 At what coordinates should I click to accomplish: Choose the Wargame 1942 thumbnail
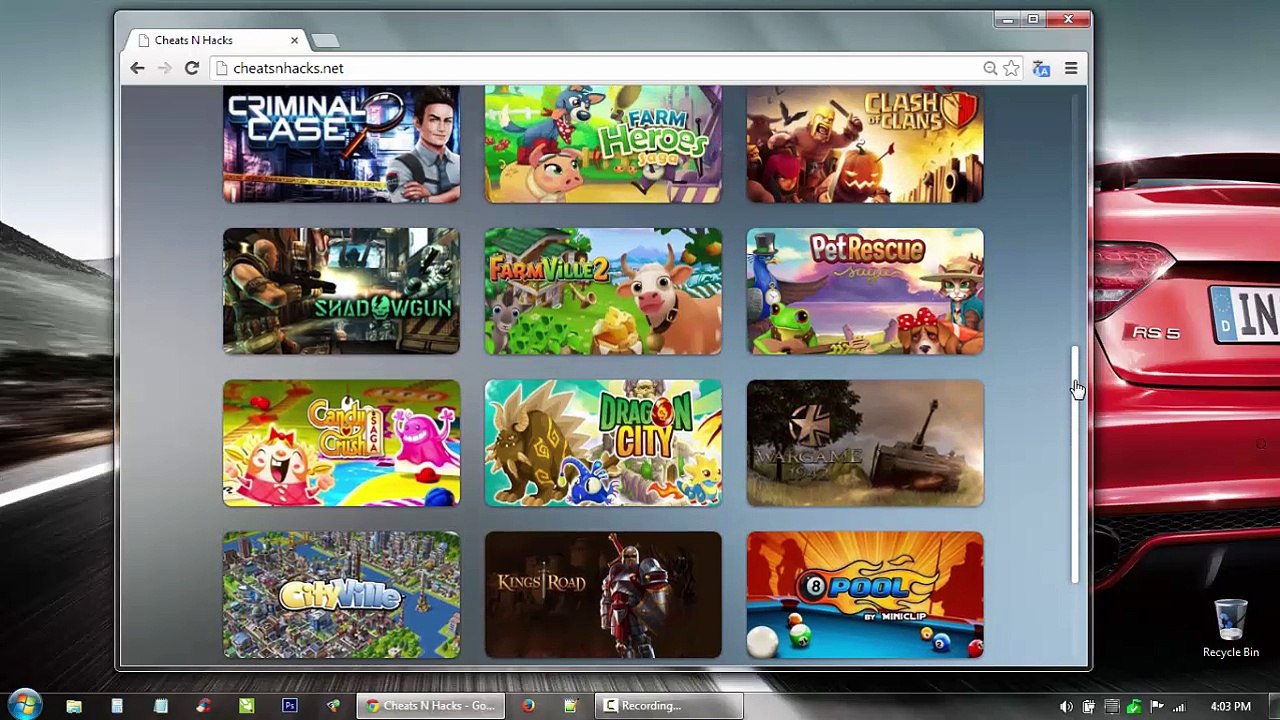point(865,443)
